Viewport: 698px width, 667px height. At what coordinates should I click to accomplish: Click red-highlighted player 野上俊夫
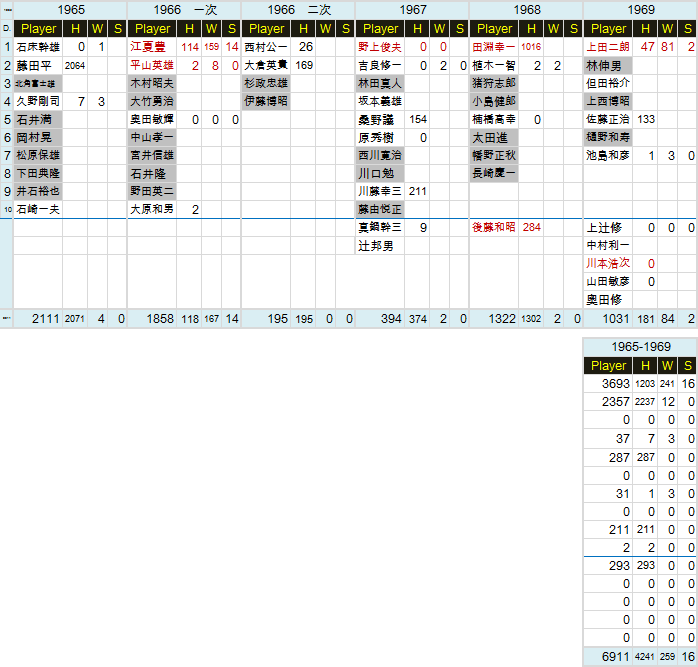(380, 47)
